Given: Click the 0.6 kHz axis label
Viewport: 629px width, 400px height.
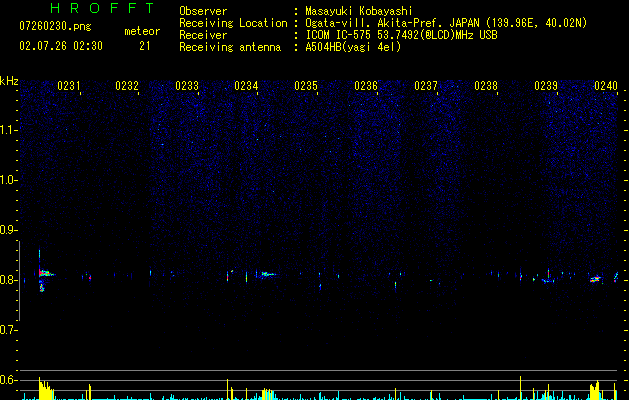Looking at the screenshot, I should pyautogui.click(x=8, y=380).
